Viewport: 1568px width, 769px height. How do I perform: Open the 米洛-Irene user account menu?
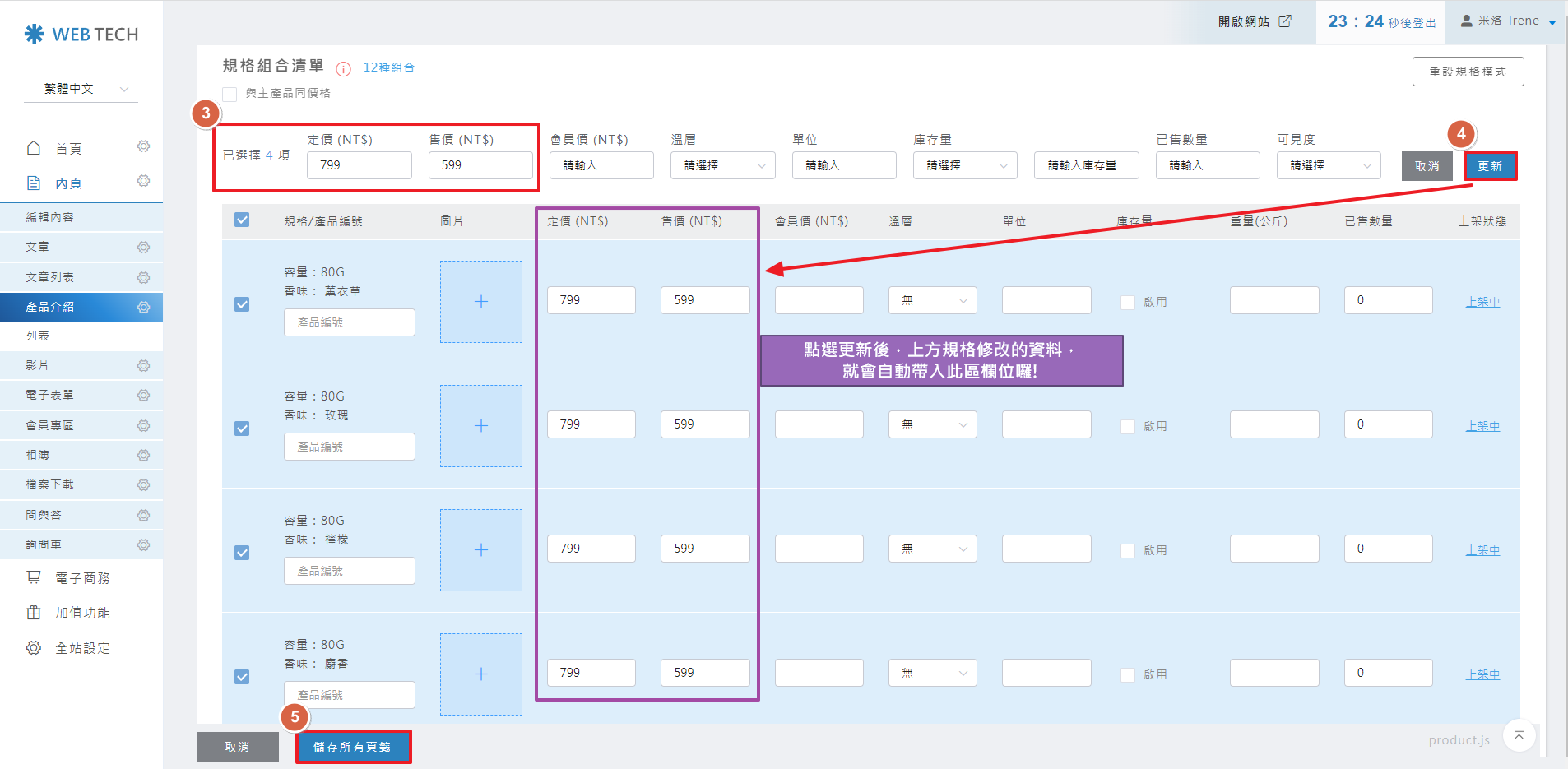[x=1508, y=21]
